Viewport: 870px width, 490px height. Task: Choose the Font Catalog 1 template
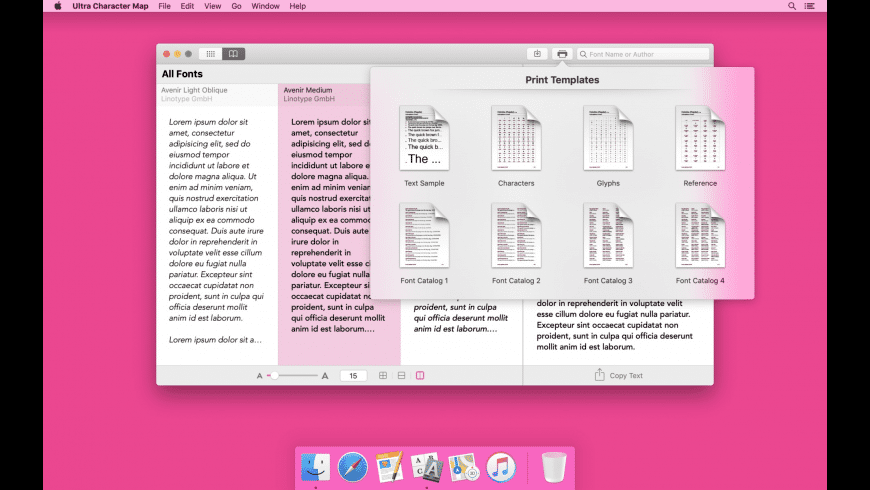point(424,244)
